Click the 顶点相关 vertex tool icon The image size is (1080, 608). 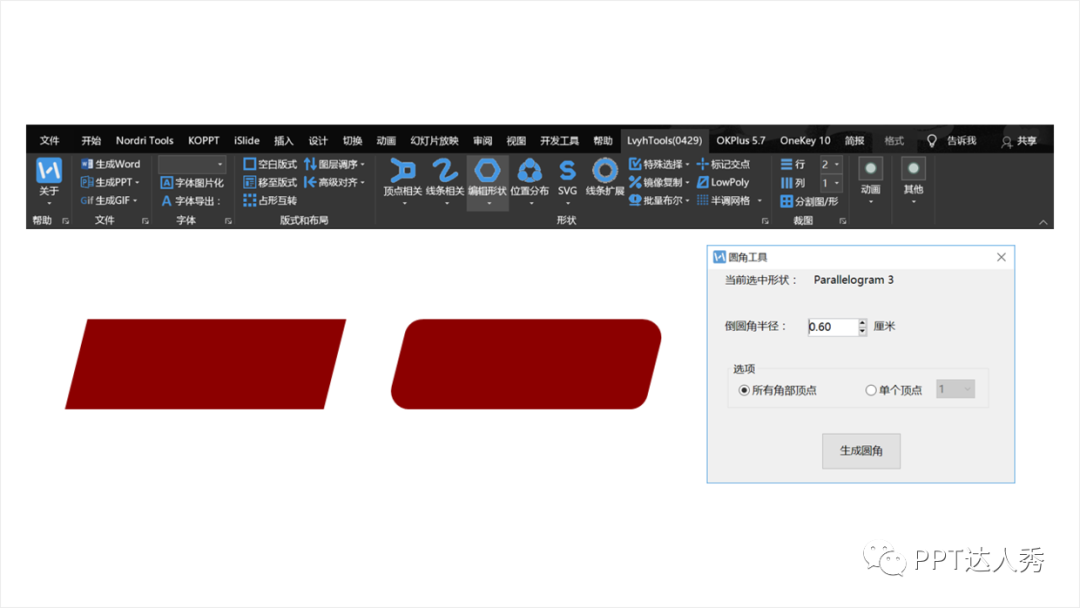pos(403,170)
